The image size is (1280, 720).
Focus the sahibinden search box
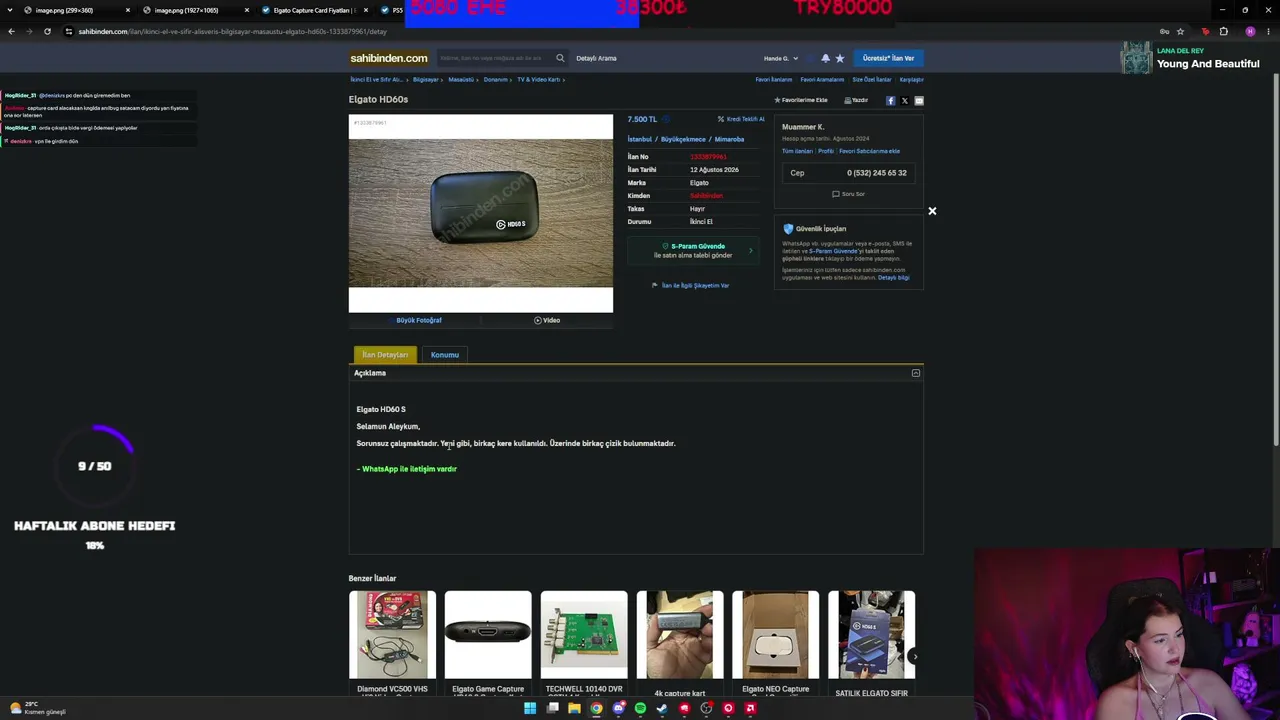pyautogui.click(x=495, y=58)
